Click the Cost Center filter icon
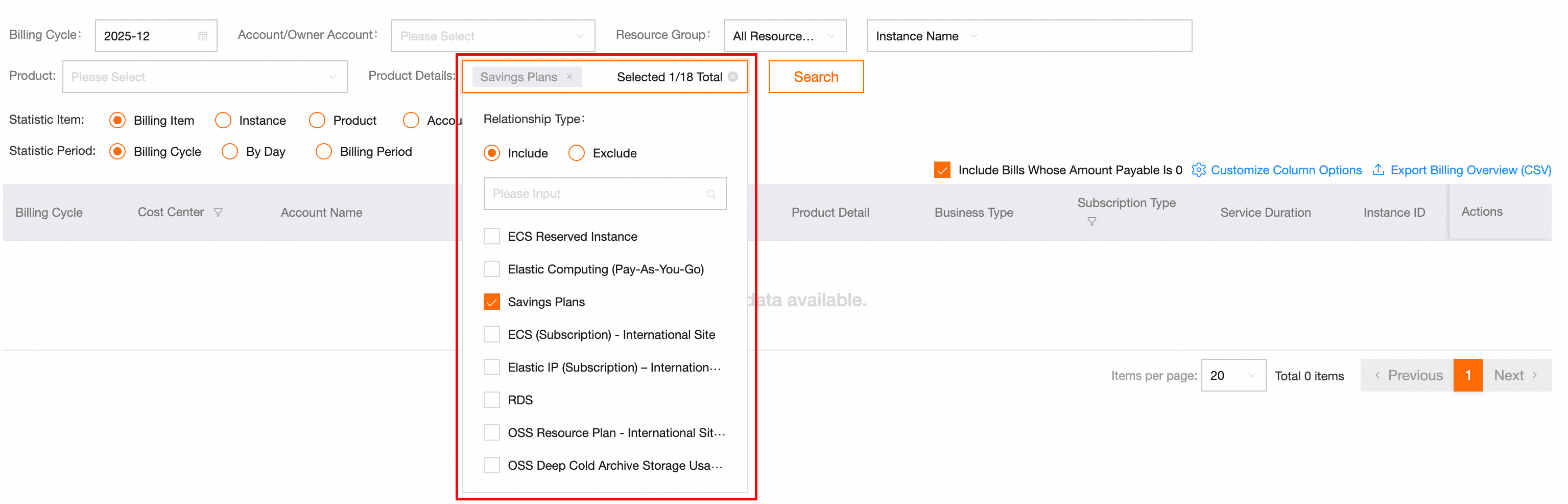Viewport: 1568px width, 504px height. [218, 212]
